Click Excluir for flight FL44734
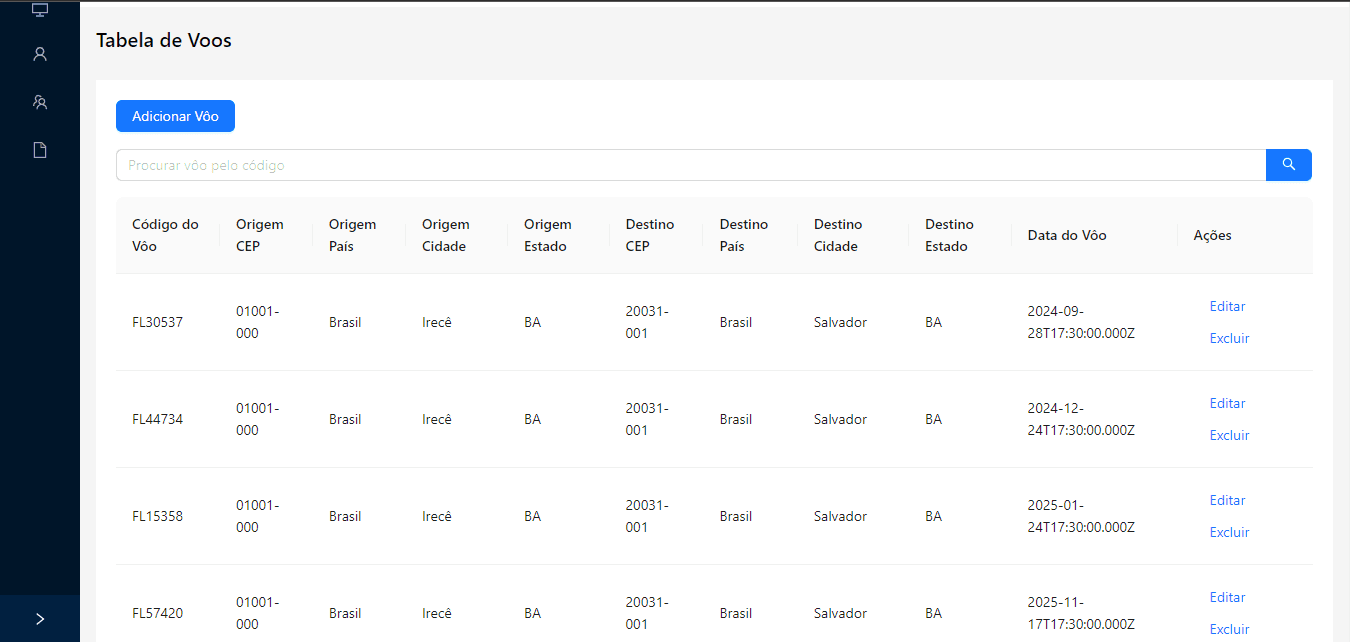This screenshot has width=1350, height=642. (x=1229, y=435)
